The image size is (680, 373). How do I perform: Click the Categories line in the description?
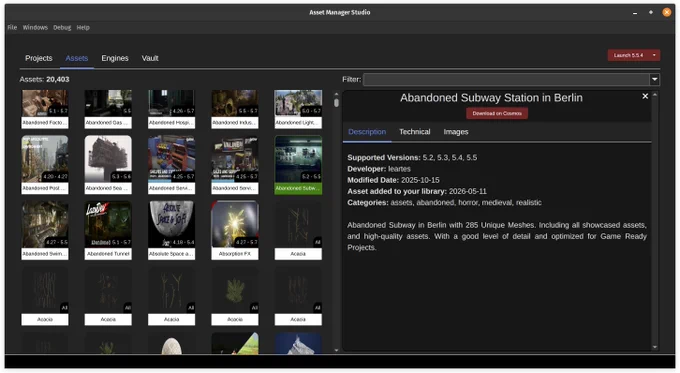pyautogui.click(x=444, y=203)
